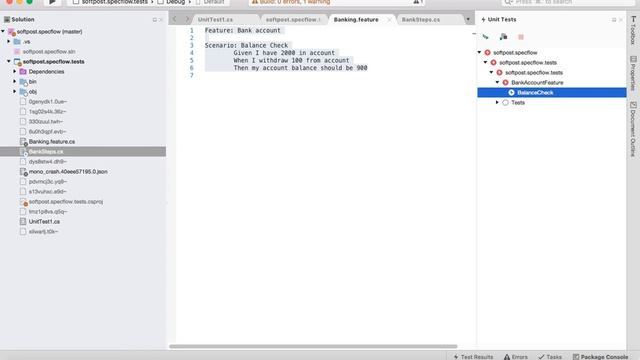This screenshot has width=640, height=360.
Task: Click the Unit Tests lightning icon
Action: pos(483,20)
